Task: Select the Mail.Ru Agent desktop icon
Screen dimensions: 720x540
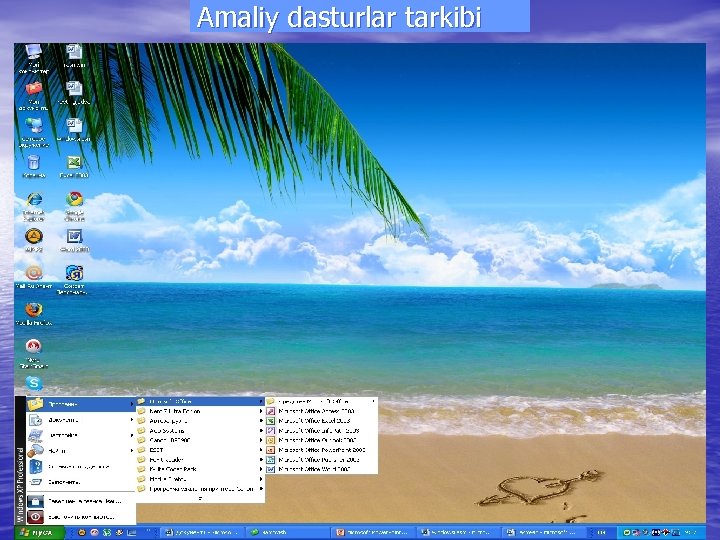Action: tap(34, 277)
